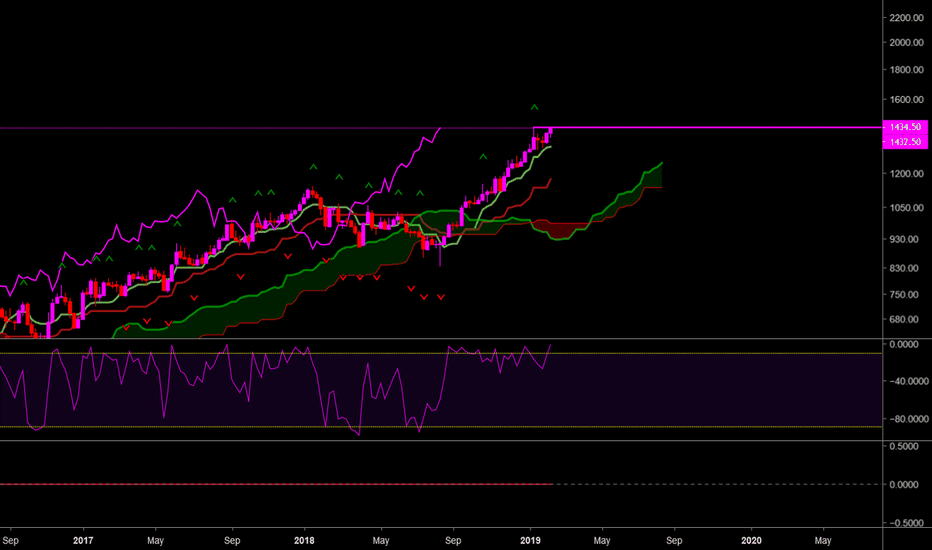Click the 1600.00 price axis label
932x550 pixels.
coord(906,99)
